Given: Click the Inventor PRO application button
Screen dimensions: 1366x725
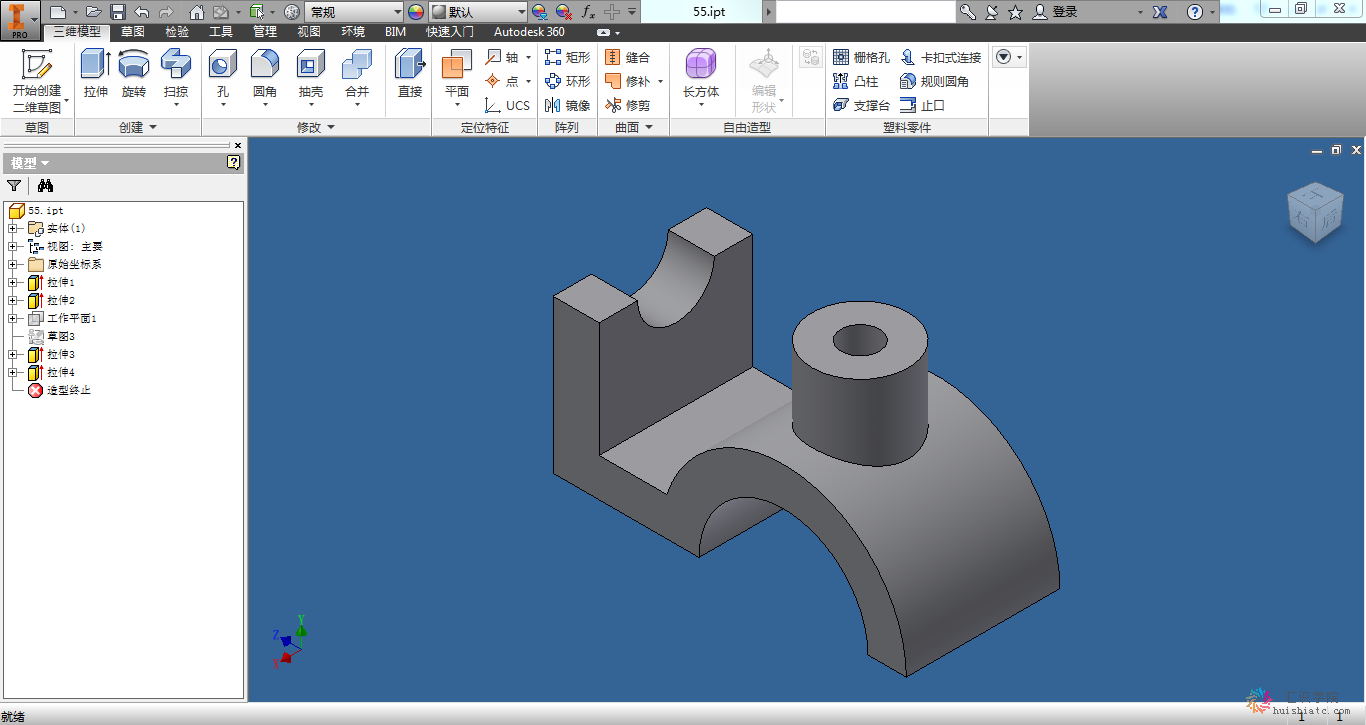Looking at the screenshot, I should pyautogui.click(x=20, y=19).
